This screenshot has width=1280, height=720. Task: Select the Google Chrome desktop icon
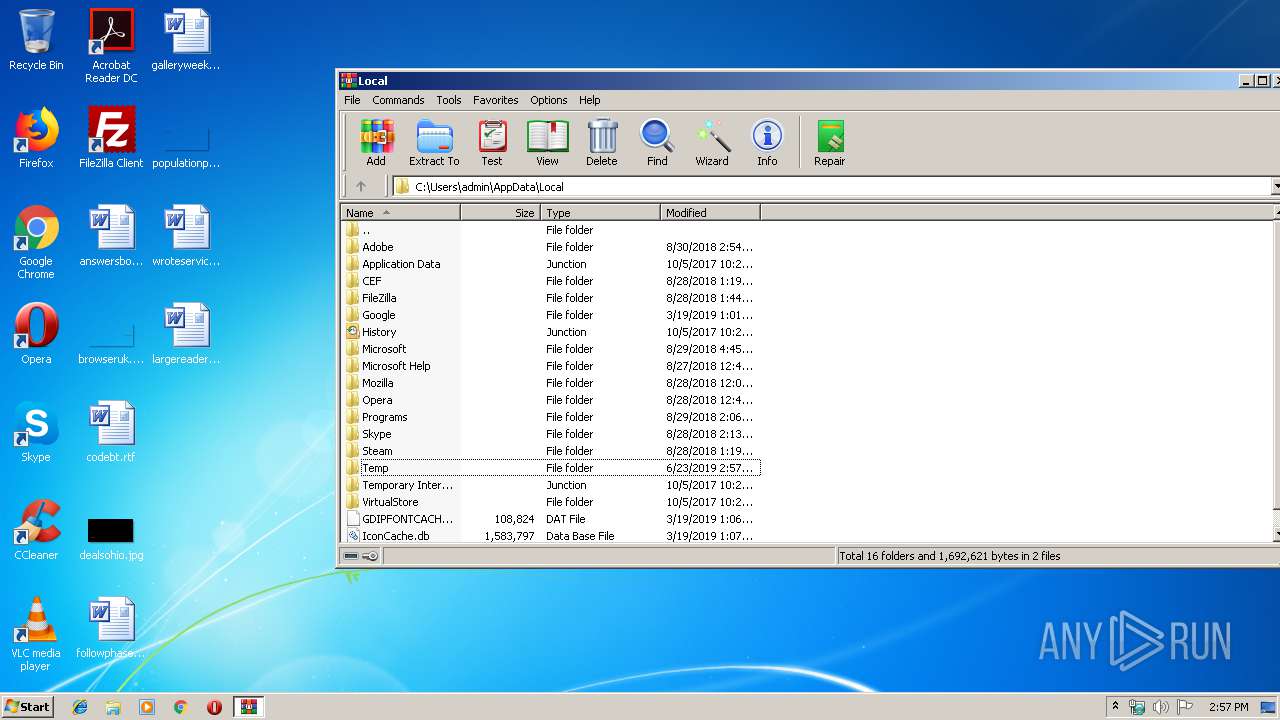[36, 242]
